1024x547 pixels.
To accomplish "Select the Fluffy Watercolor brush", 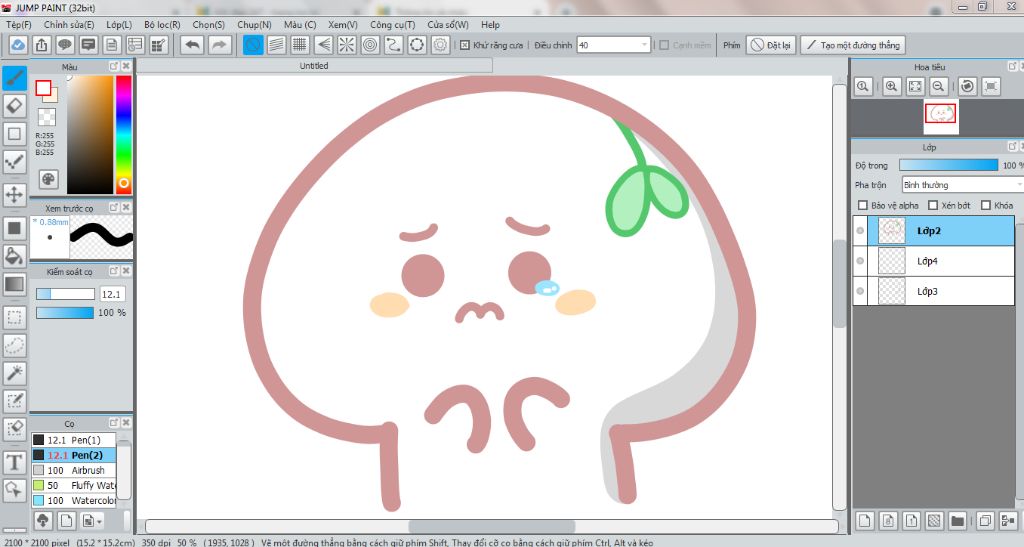I will coord(74,485).
